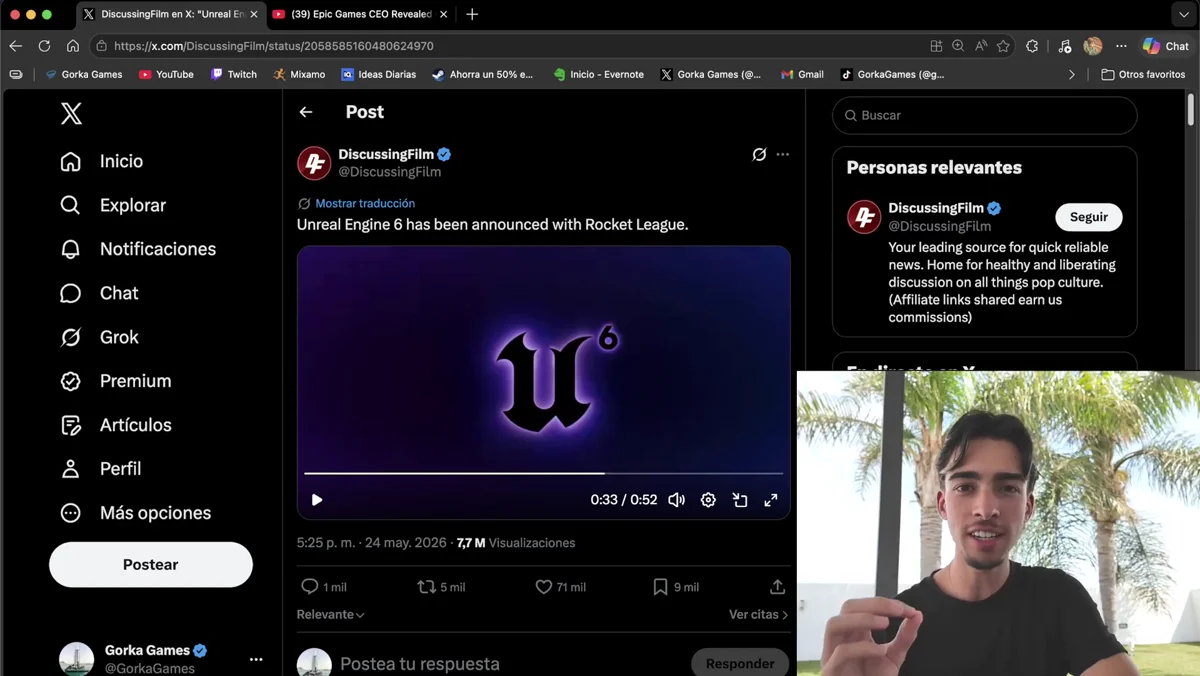
Task: Expand the tab list chevron
Action: click(x=1184, y=14)
